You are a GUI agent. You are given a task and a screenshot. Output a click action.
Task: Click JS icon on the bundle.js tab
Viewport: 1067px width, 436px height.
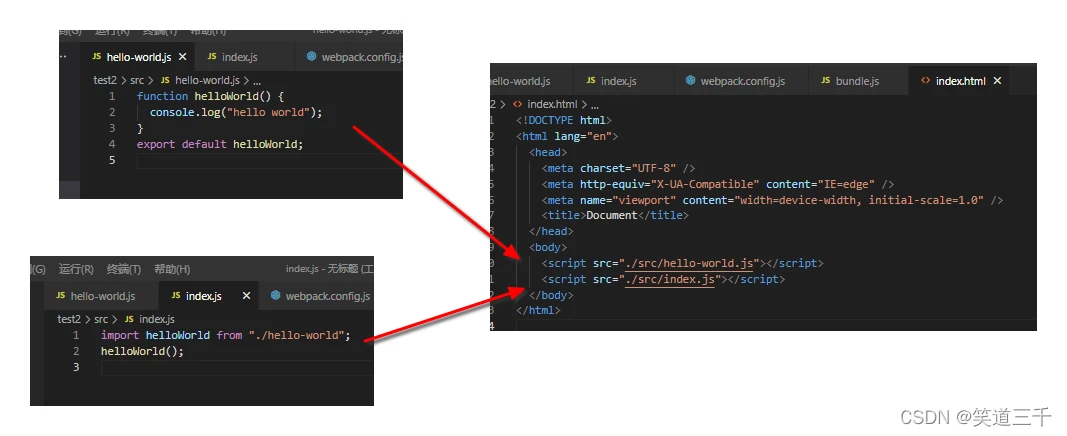(825, 80)
